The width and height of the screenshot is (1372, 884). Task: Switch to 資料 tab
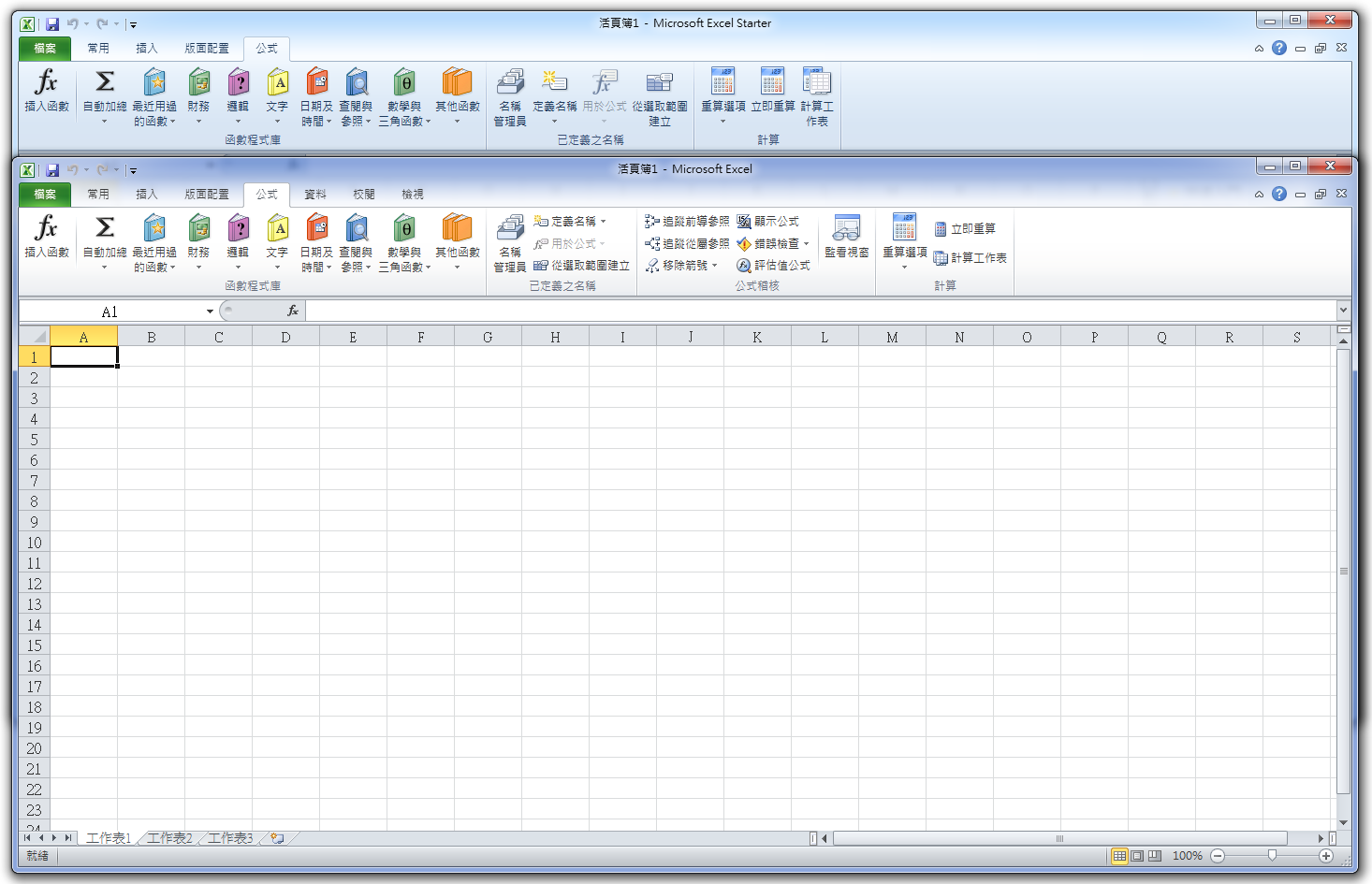click(315, 195)
